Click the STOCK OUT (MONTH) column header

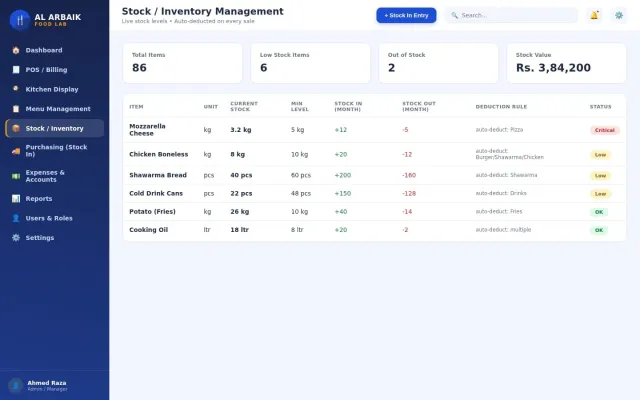[x=419, y=107]
